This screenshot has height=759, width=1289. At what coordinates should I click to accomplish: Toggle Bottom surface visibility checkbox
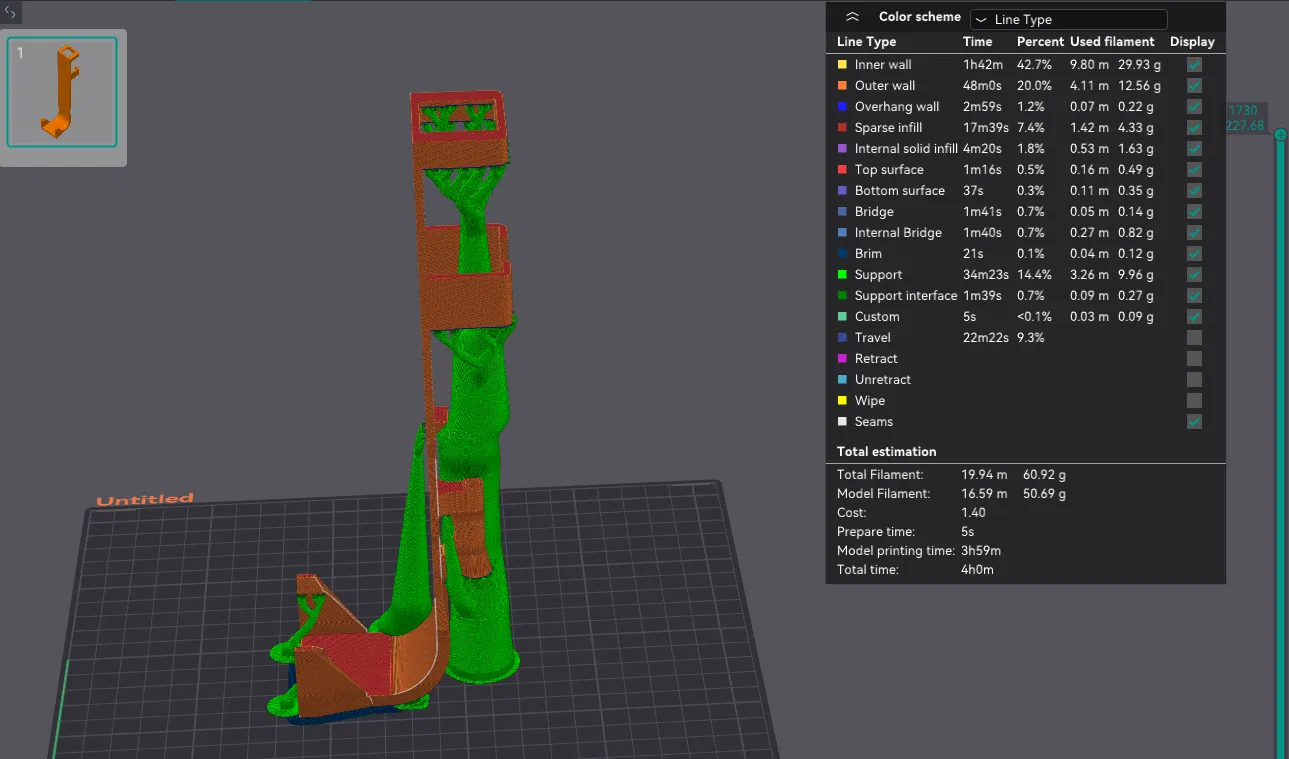click(1194, 191)
